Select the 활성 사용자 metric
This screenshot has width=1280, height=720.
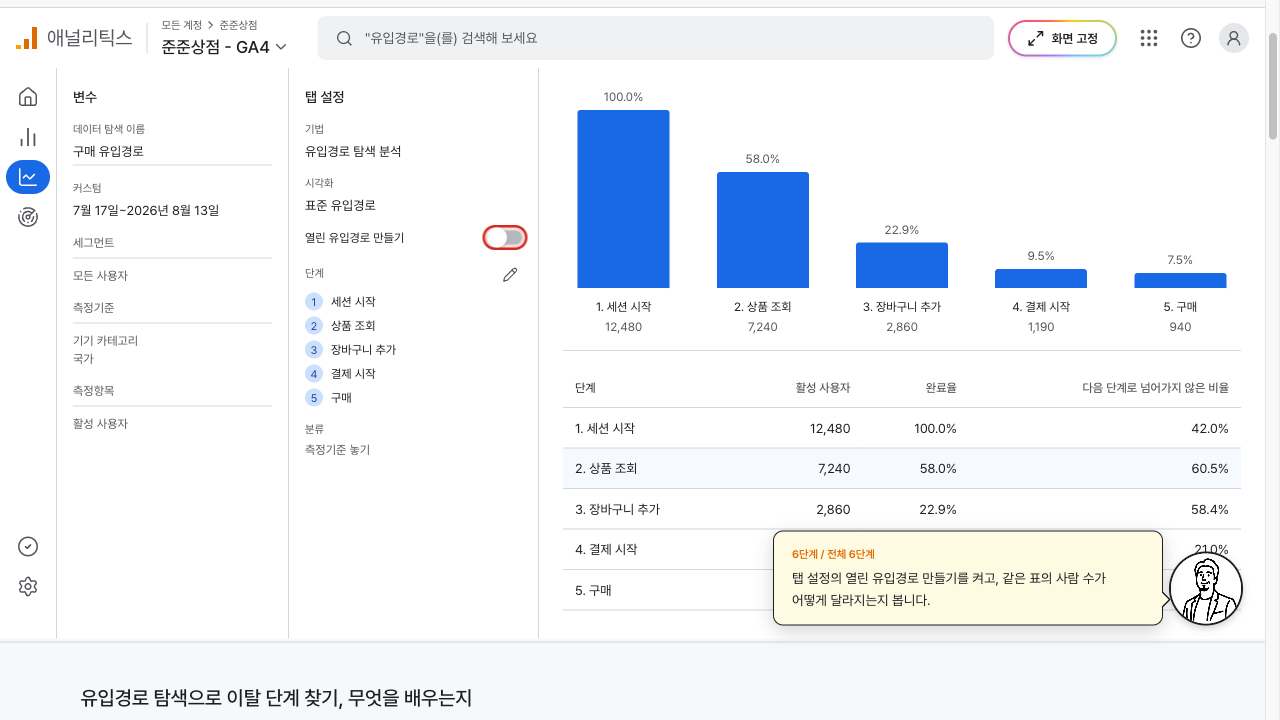(100, 424)
